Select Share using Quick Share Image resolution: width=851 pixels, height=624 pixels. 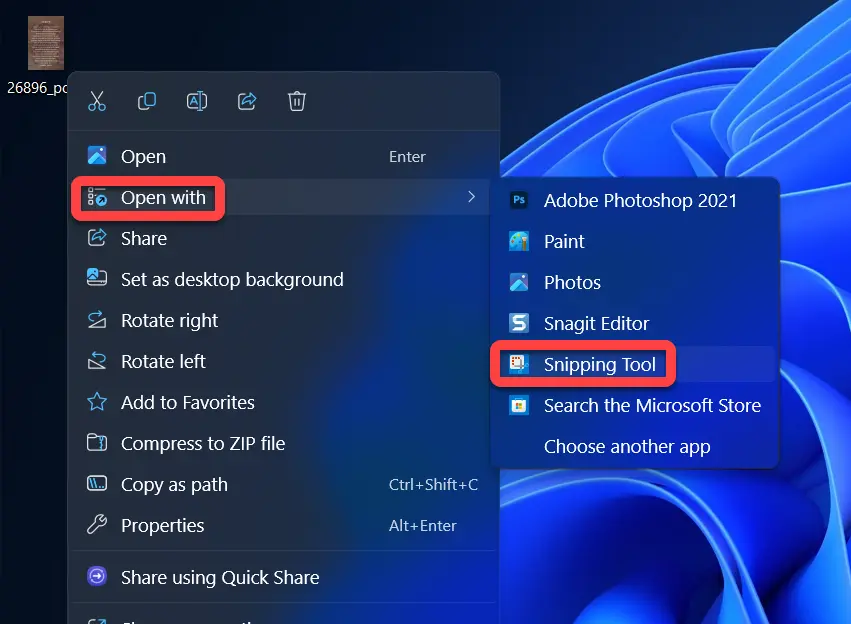pyautogui.click(x=283, y=577)
